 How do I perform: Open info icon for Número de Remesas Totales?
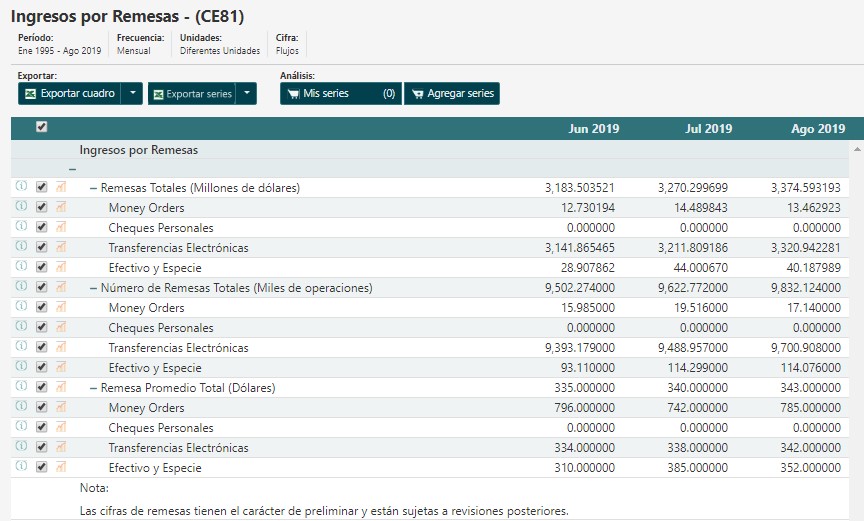pos(21,287)
